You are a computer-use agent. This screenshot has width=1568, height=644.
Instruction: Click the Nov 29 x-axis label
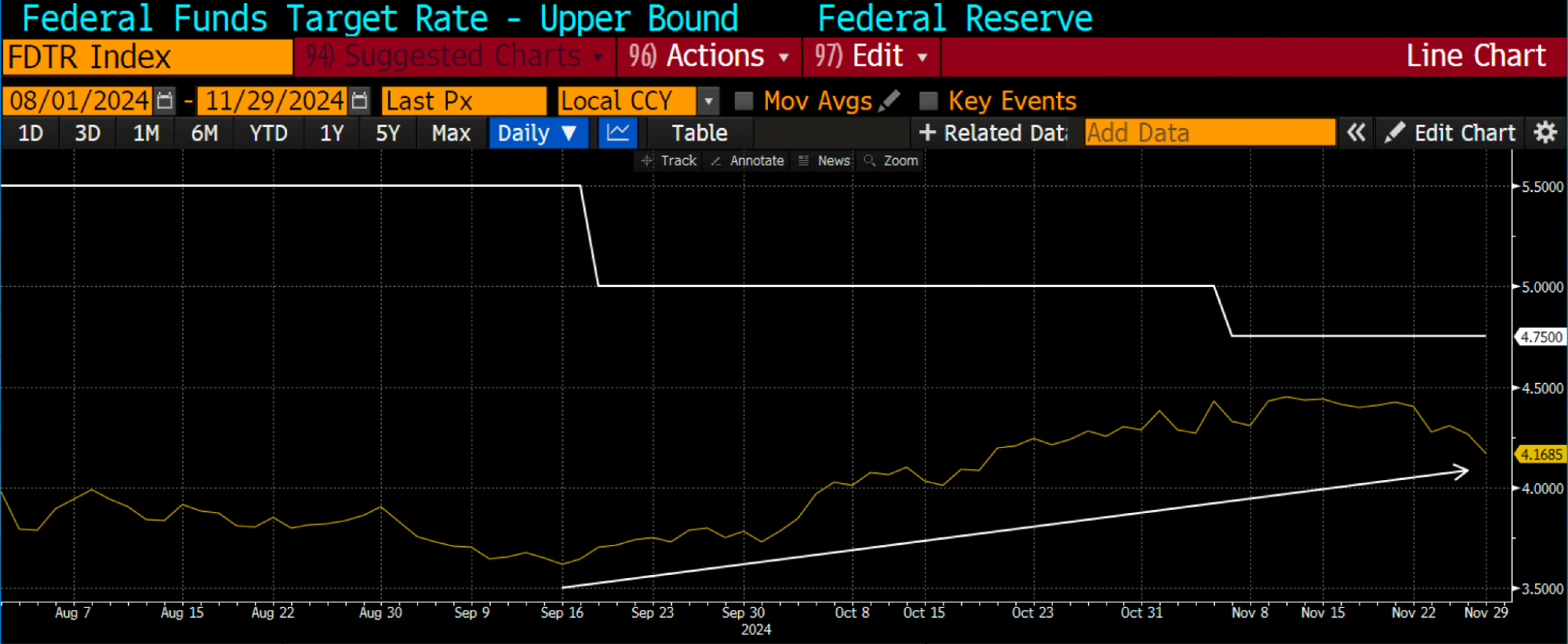click(1486, 613)
